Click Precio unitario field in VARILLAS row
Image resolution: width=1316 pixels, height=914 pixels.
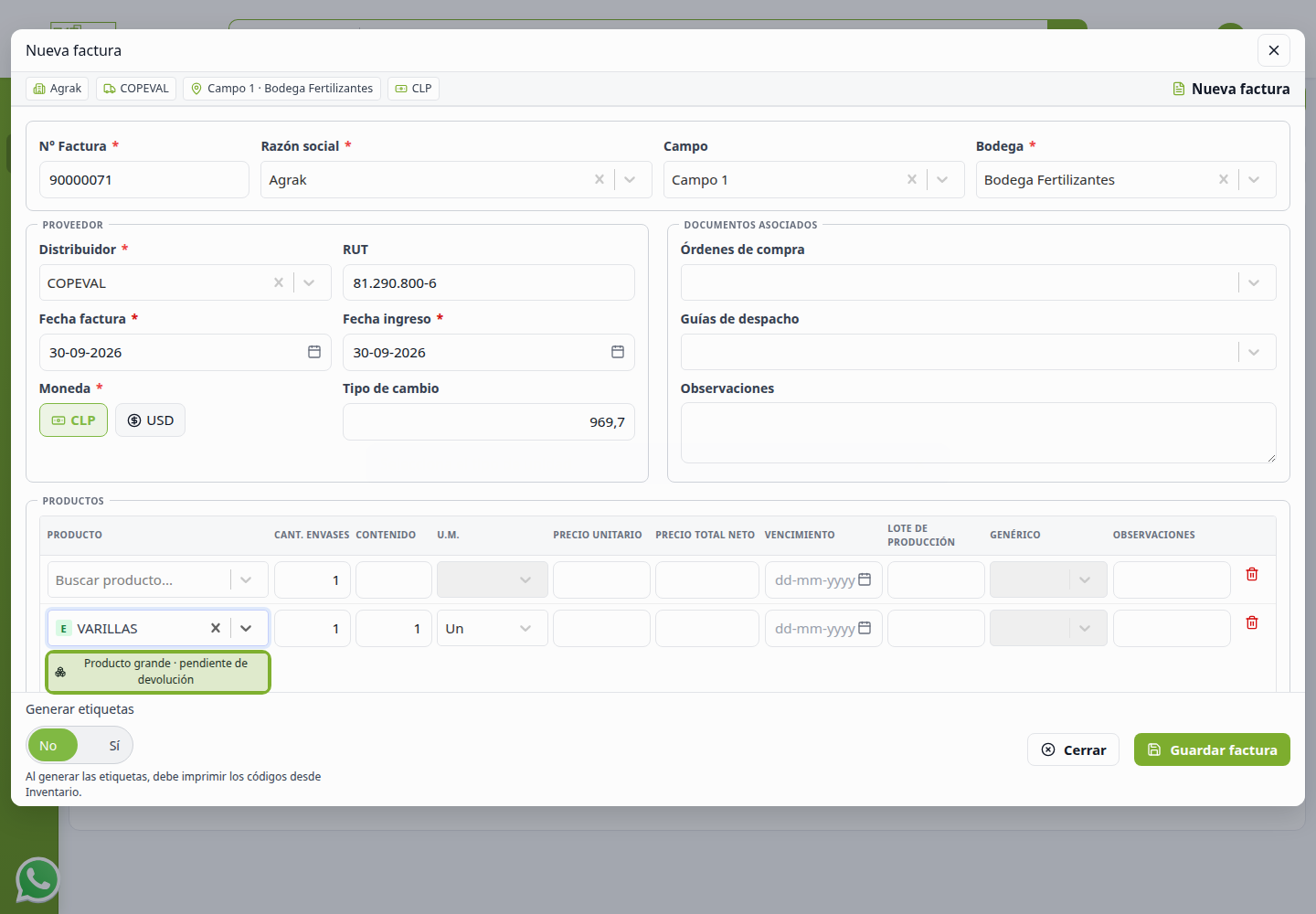coord(601,628)
